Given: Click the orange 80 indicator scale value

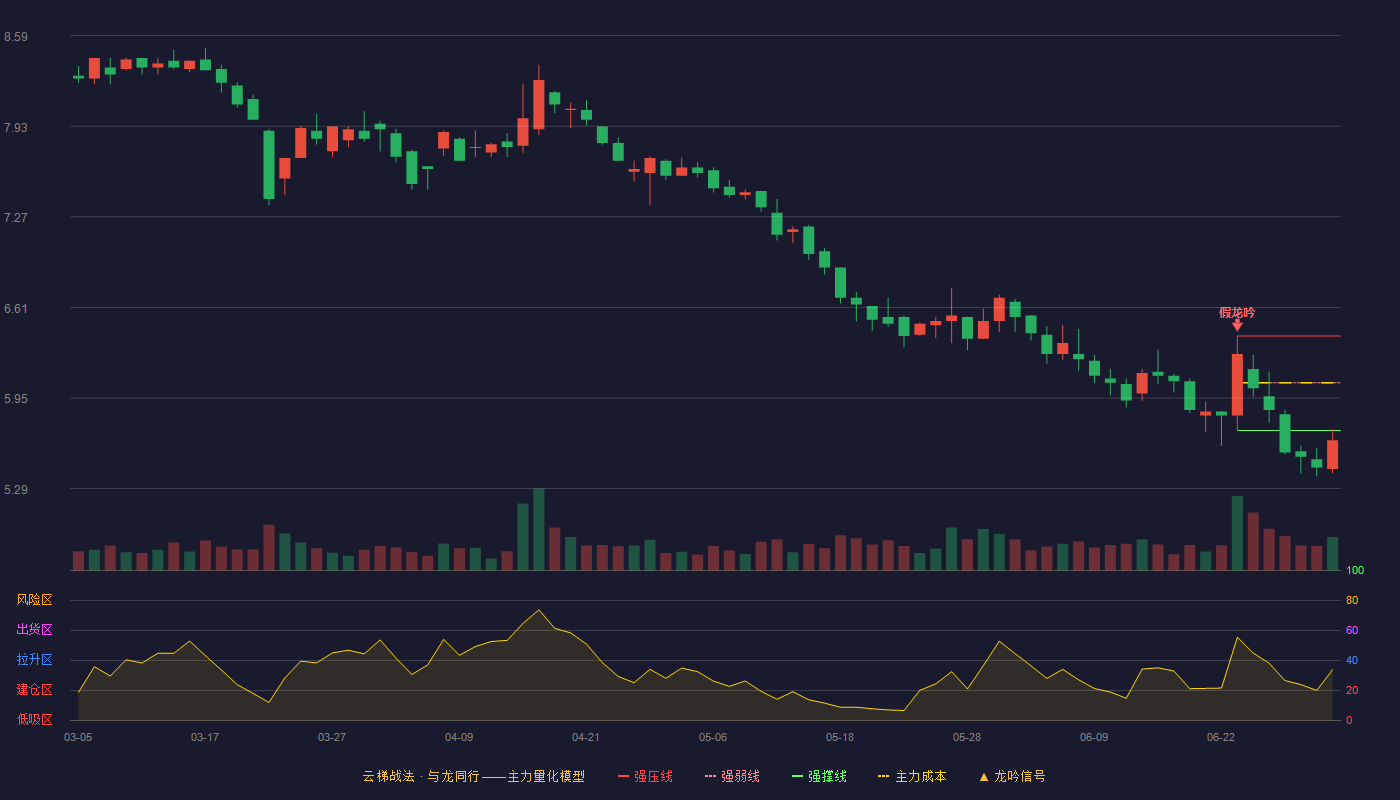Looking at the screenshot, I should click(1352, 601).
